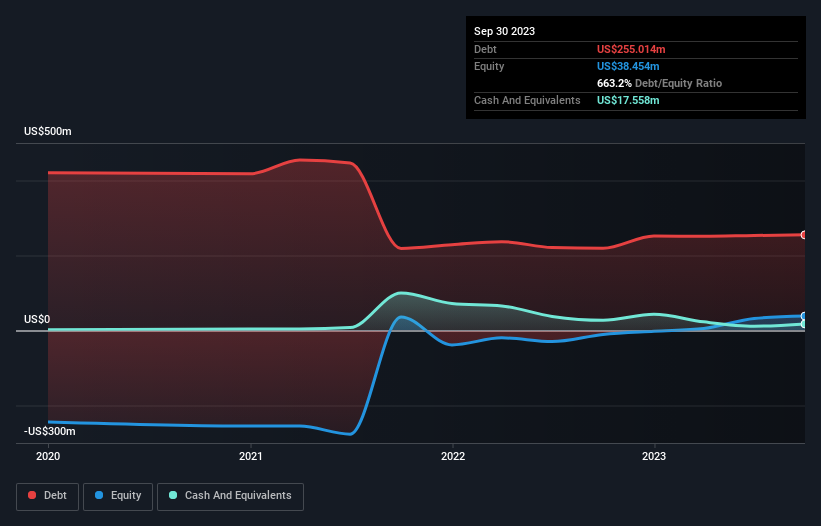Image resolution: width=821 pixels, height=526 pixels.
Task: Select the red Debt endpoint marker on chart
Action: pos(804,235)
